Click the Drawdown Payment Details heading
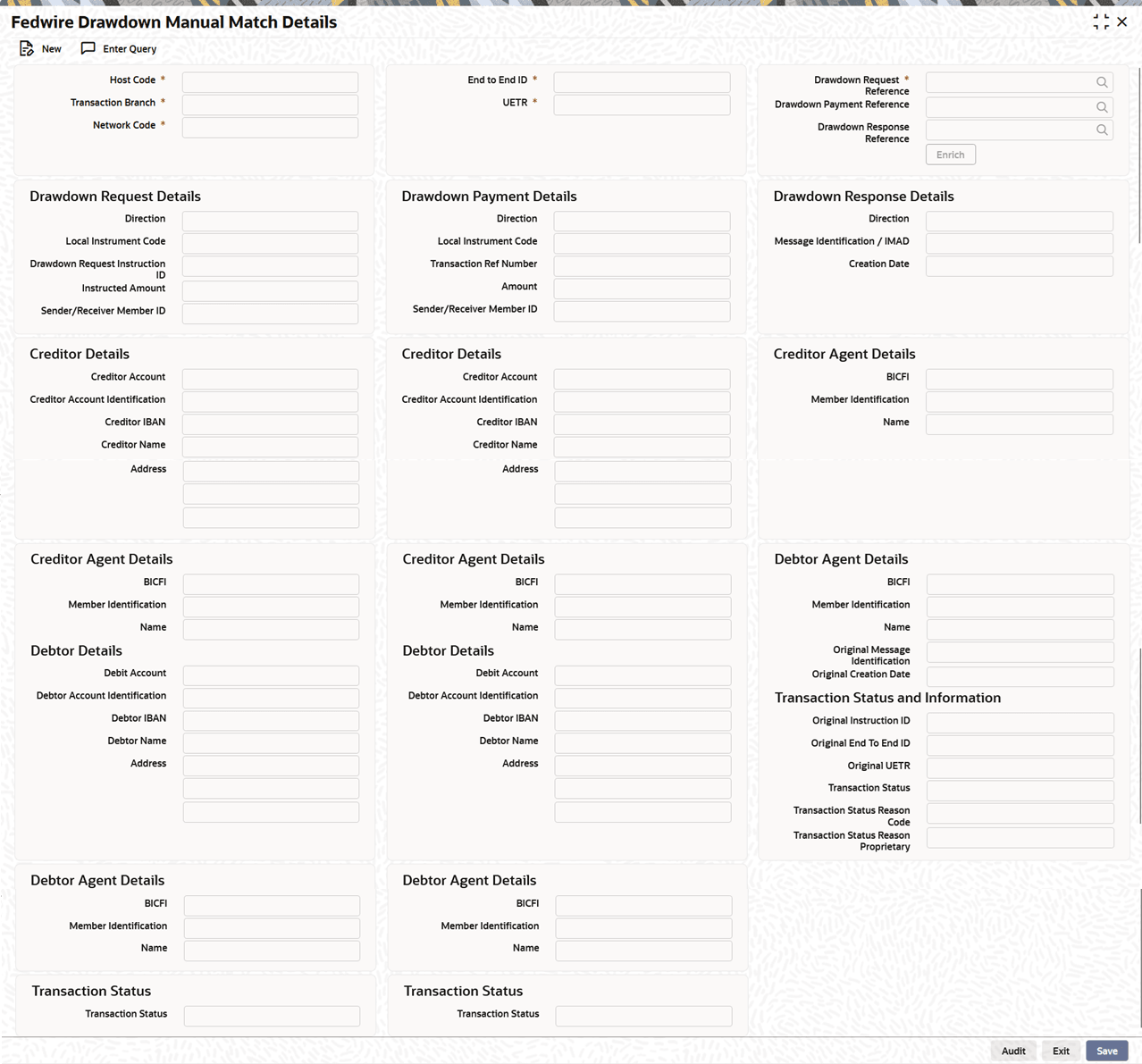1142x1064 pixels. [489, 197]
